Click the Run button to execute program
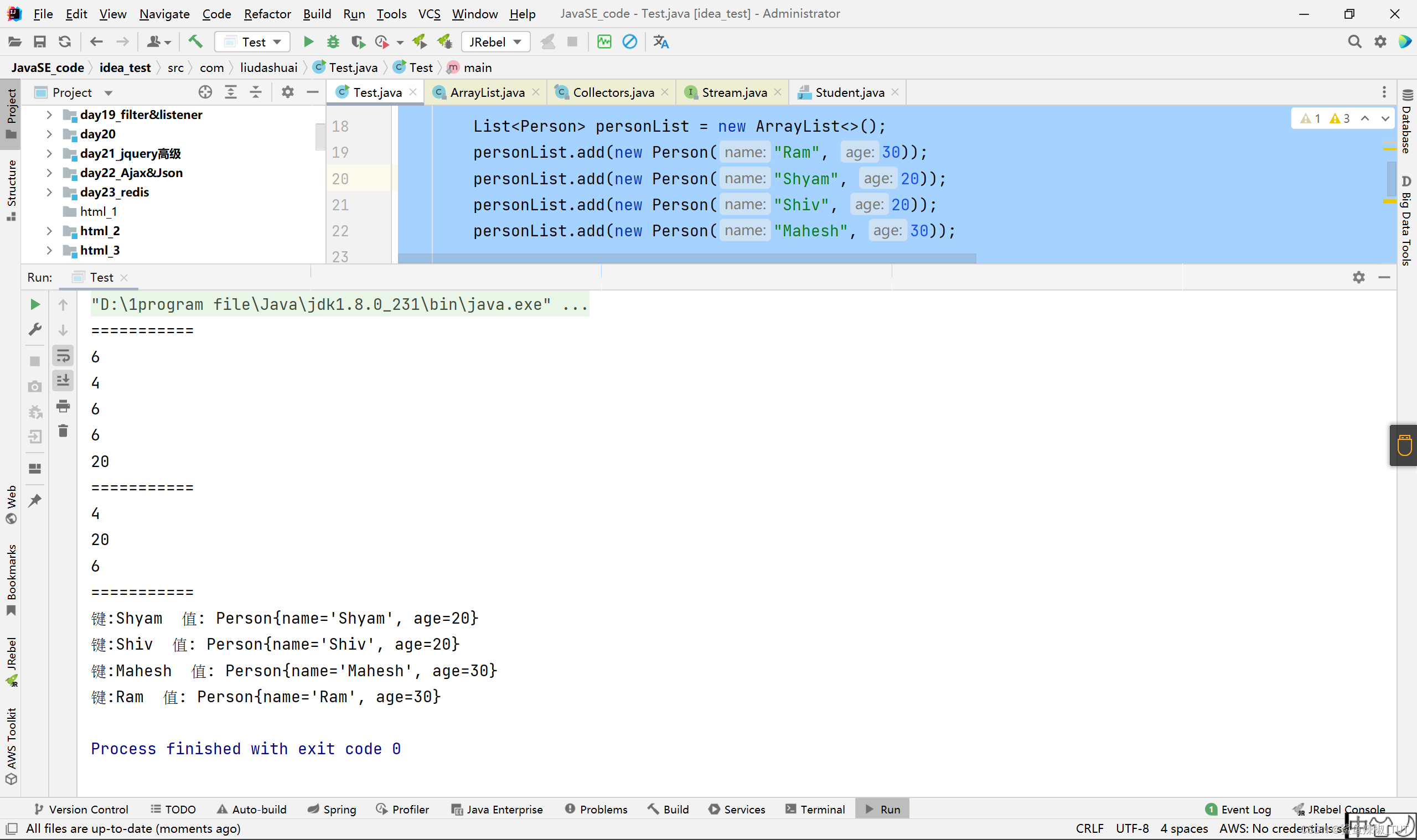 309,41
